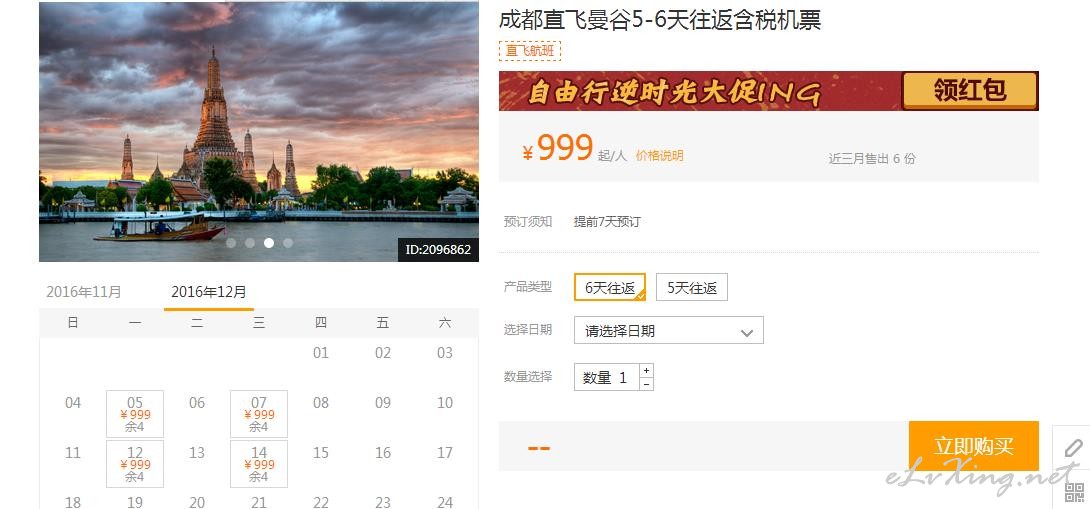Click the pencil feedback icon
The width and height of the screenshot is (1090, 509).
tap(1073, 449)
